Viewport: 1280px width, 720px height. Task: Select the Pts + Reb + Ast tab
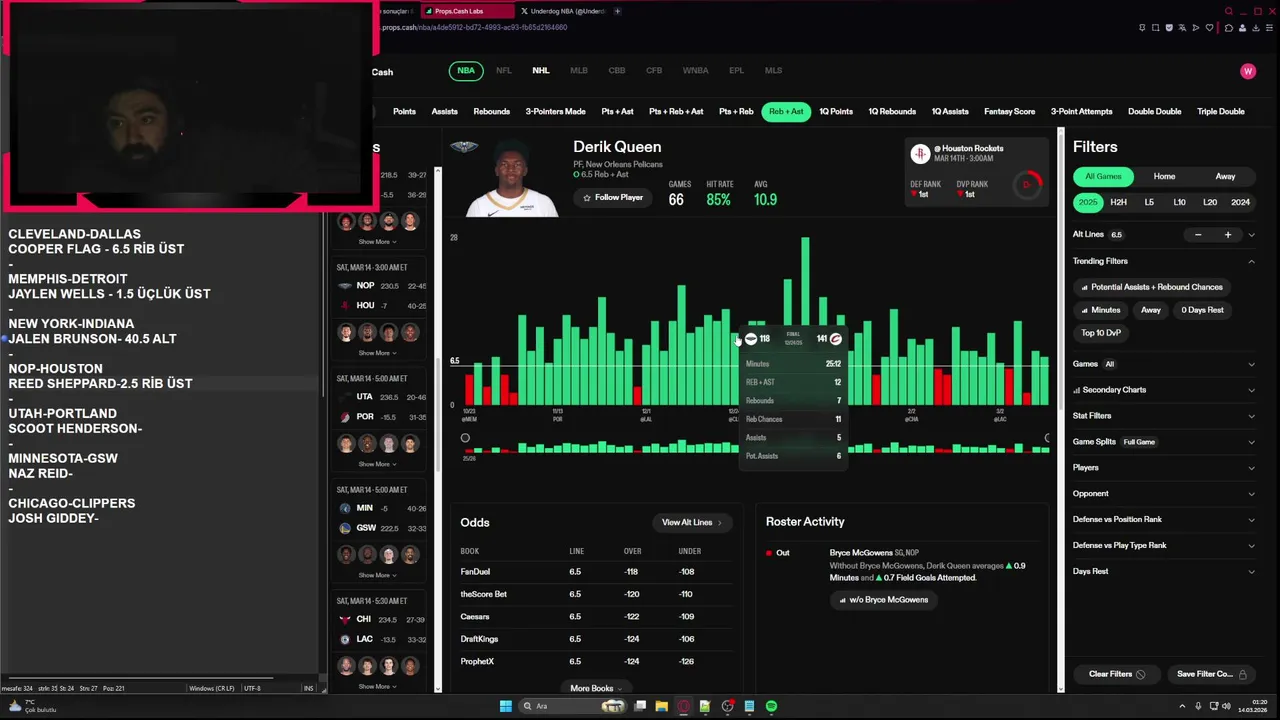click(x=676, y=112)
